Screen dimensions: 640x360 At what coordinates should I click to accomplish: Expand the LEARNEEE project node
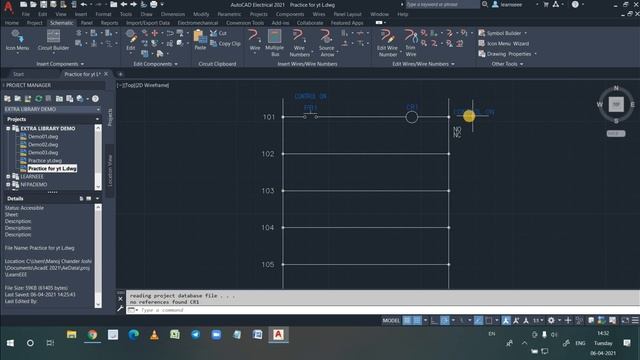[x=8, y=177]
